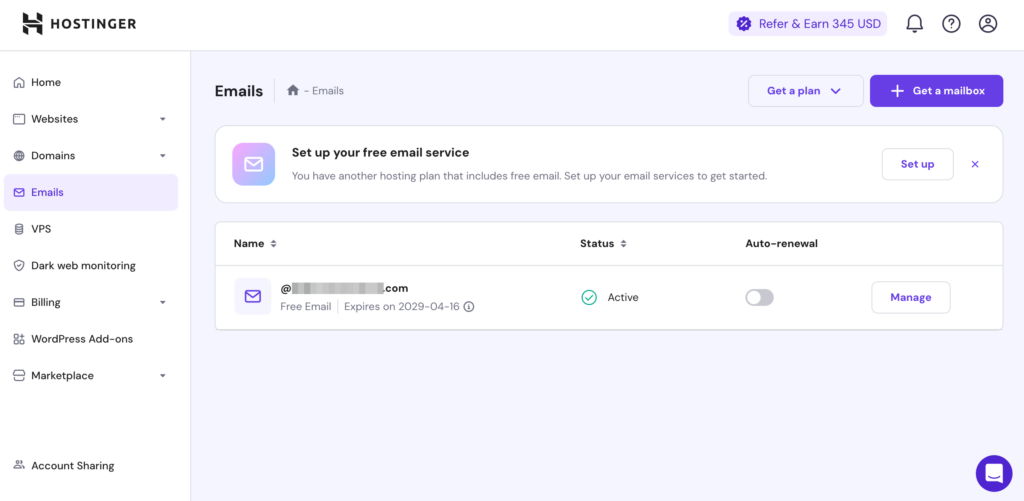Click the mailbox envelope icon in table row
1024x501 pixels.
(253, 297)
